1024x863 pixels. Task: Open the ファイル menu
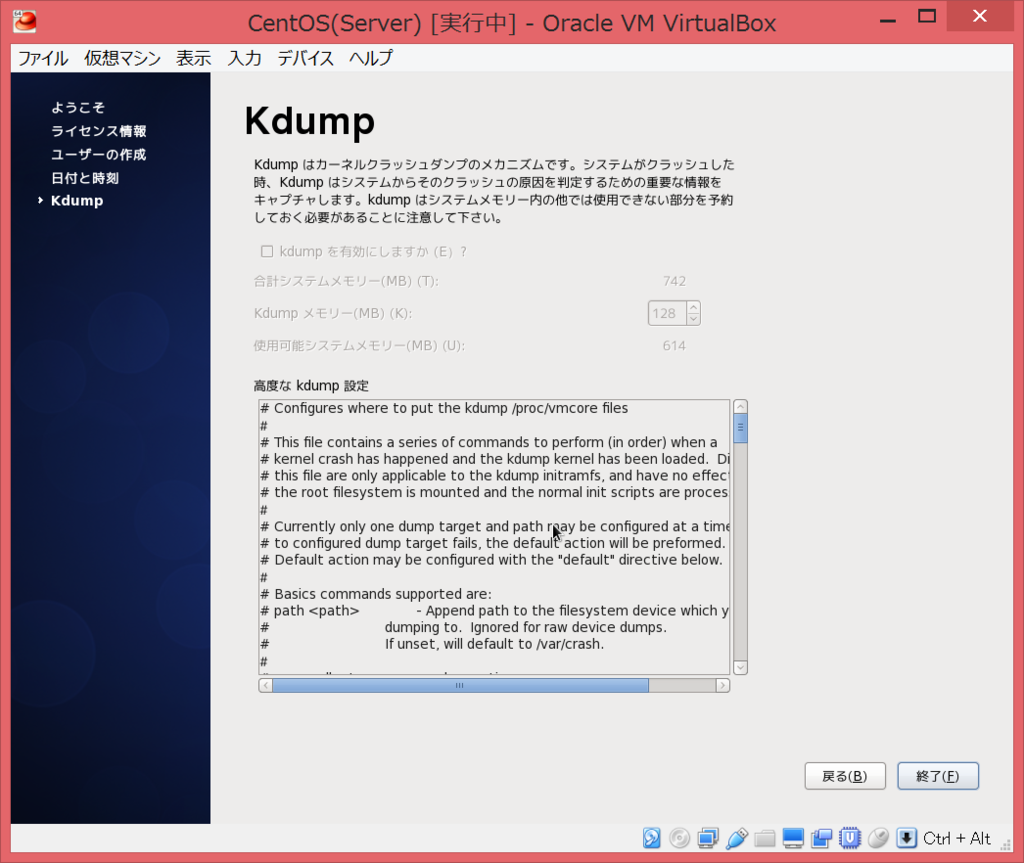tap(42, 58)
